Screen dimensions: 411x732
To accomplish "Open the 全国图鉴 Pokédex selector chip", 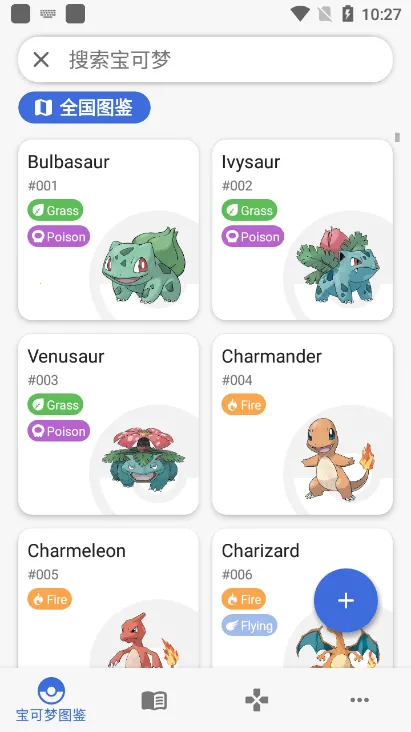I will (x=85, y=107).
